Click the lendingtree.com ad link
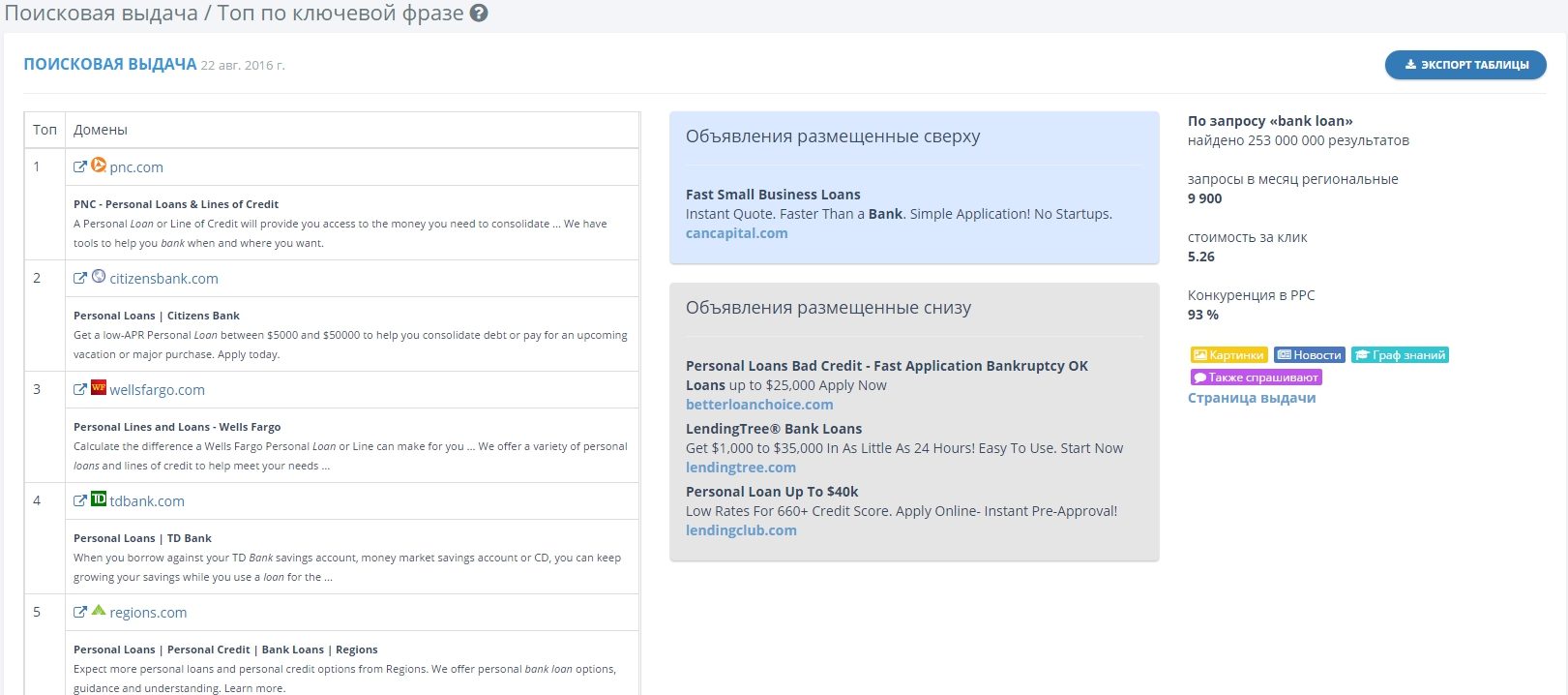 [x=740, y=468]
